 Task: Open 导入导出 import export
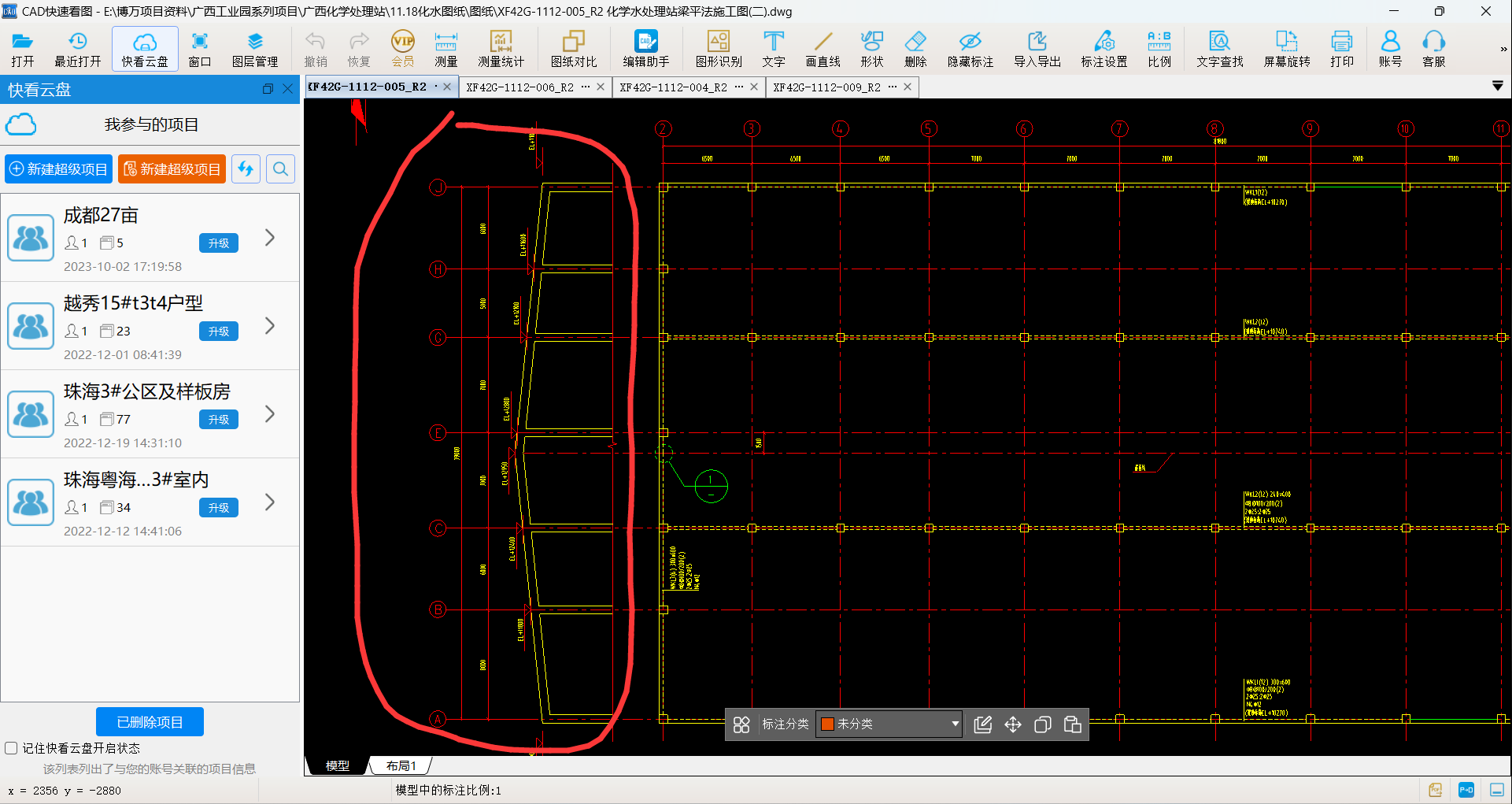[1037, 49]
